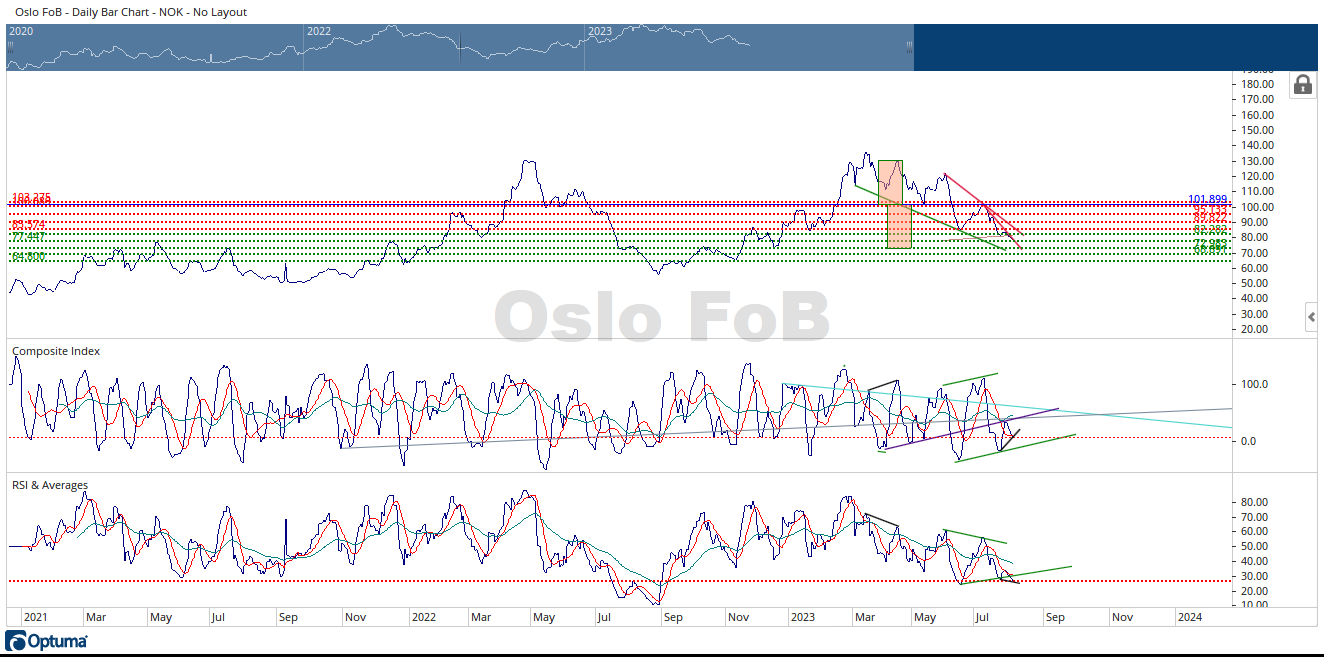Select the green-bordered rectangle on price chart

pyautogui.click(x=890, y=183)
